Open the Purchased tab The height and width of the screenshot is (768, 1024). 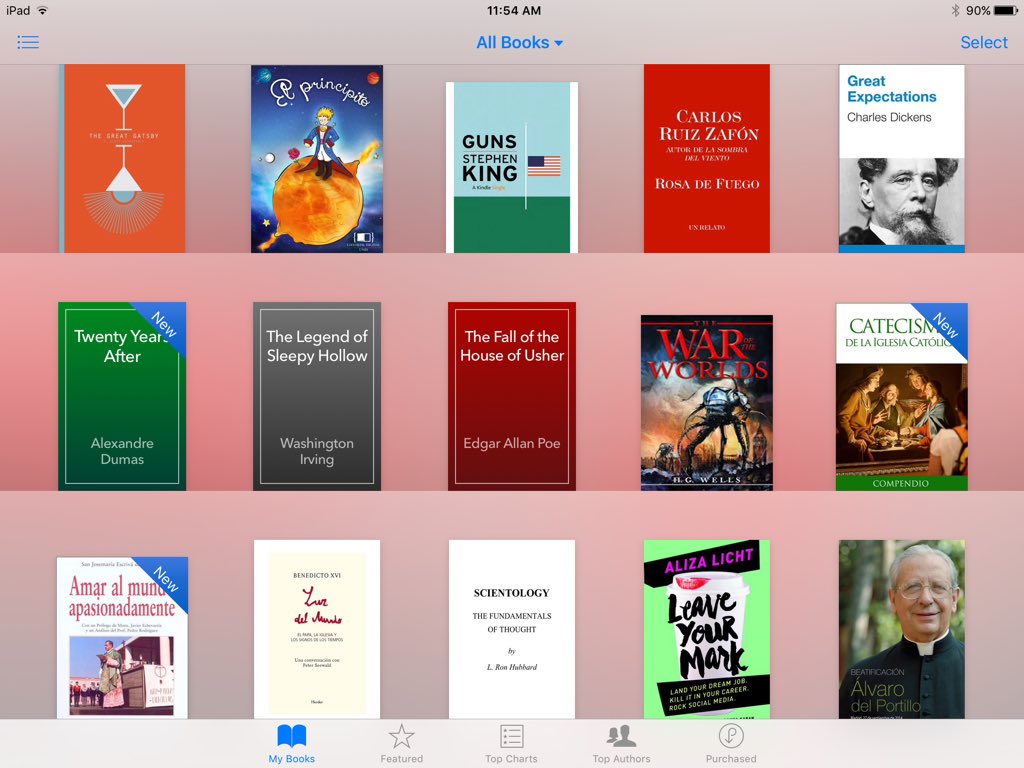click(731, 744)
